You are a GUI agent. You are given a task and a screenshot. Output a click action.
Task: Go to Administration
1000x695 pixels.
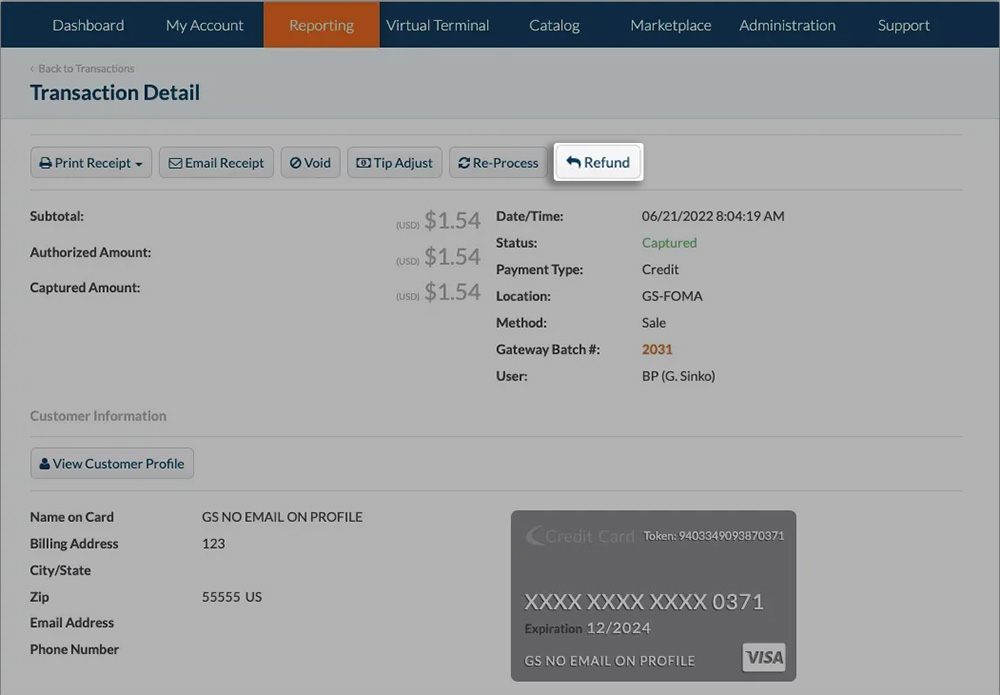(787, 25)
